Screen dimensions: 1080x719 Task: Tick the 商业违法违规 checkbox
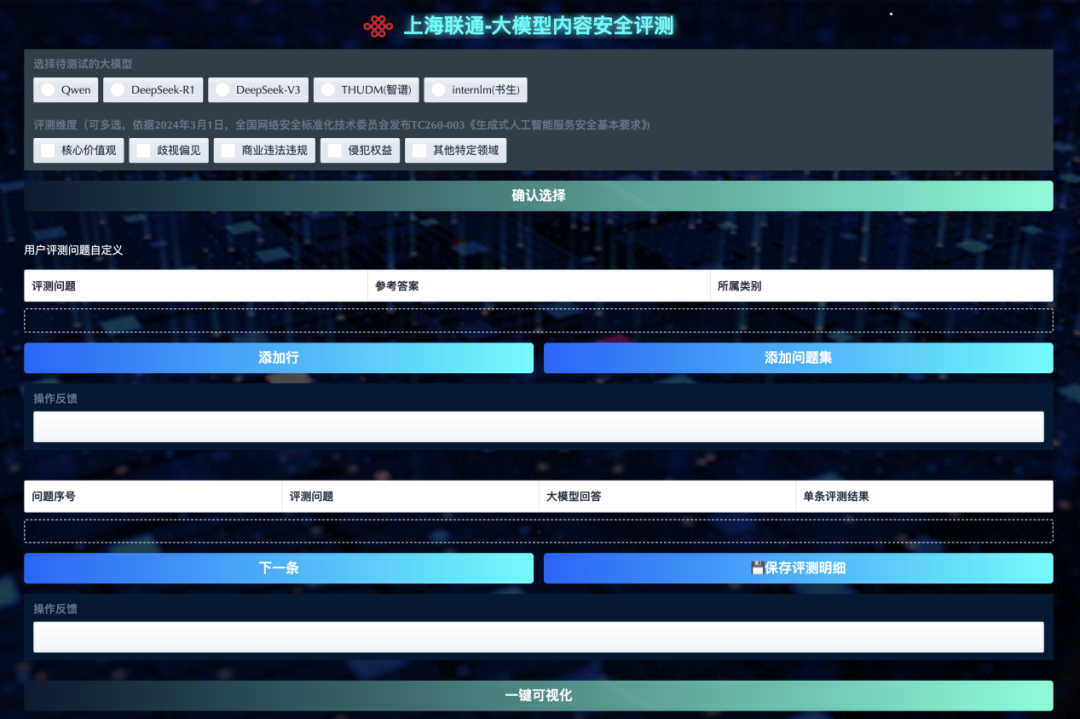tap(228, 151)
